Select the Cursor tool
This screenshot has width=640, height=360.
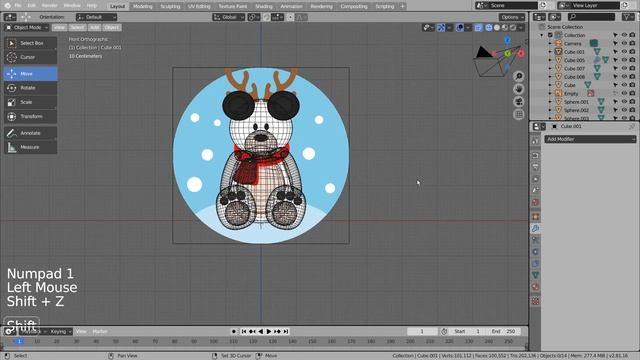[31, 58]
